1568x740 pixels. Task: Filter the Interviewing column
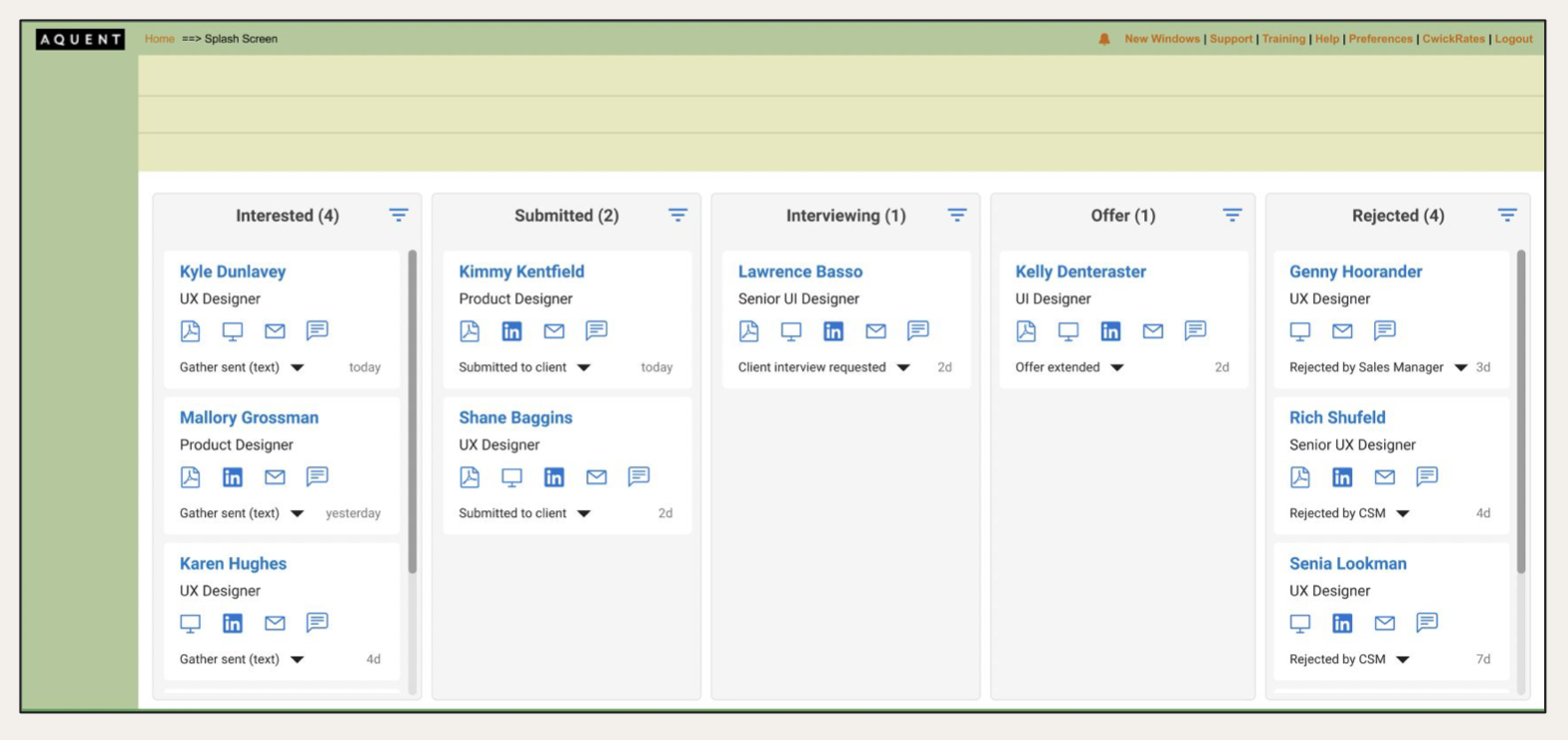957,215
